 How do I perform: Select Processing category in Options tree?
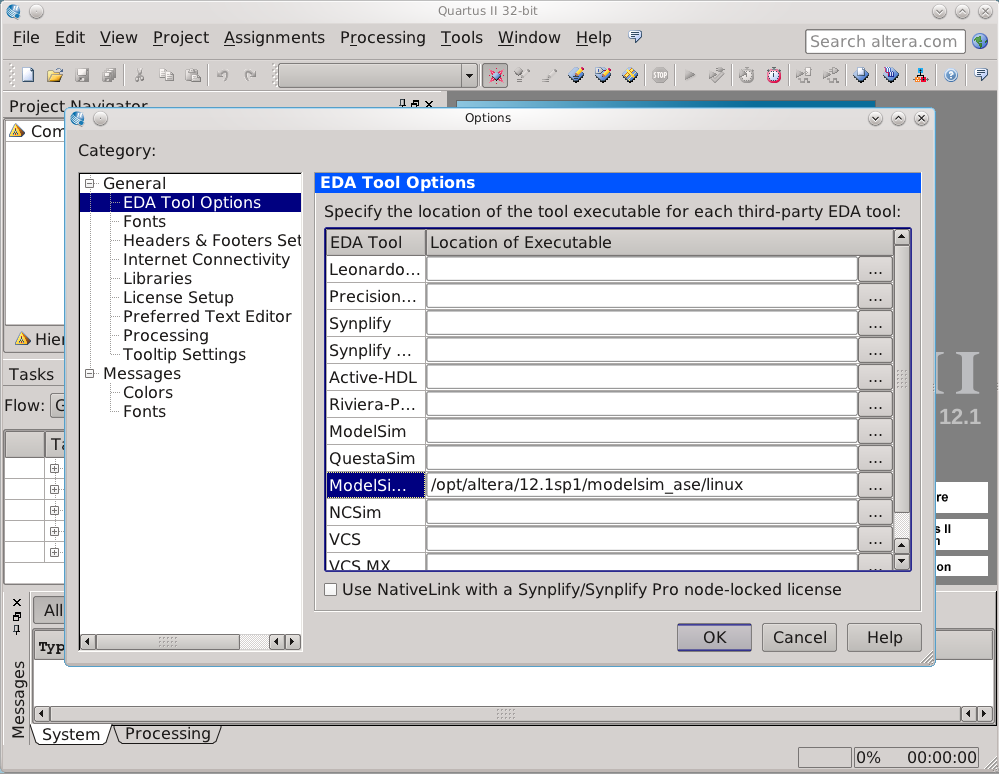pos(165,336)
